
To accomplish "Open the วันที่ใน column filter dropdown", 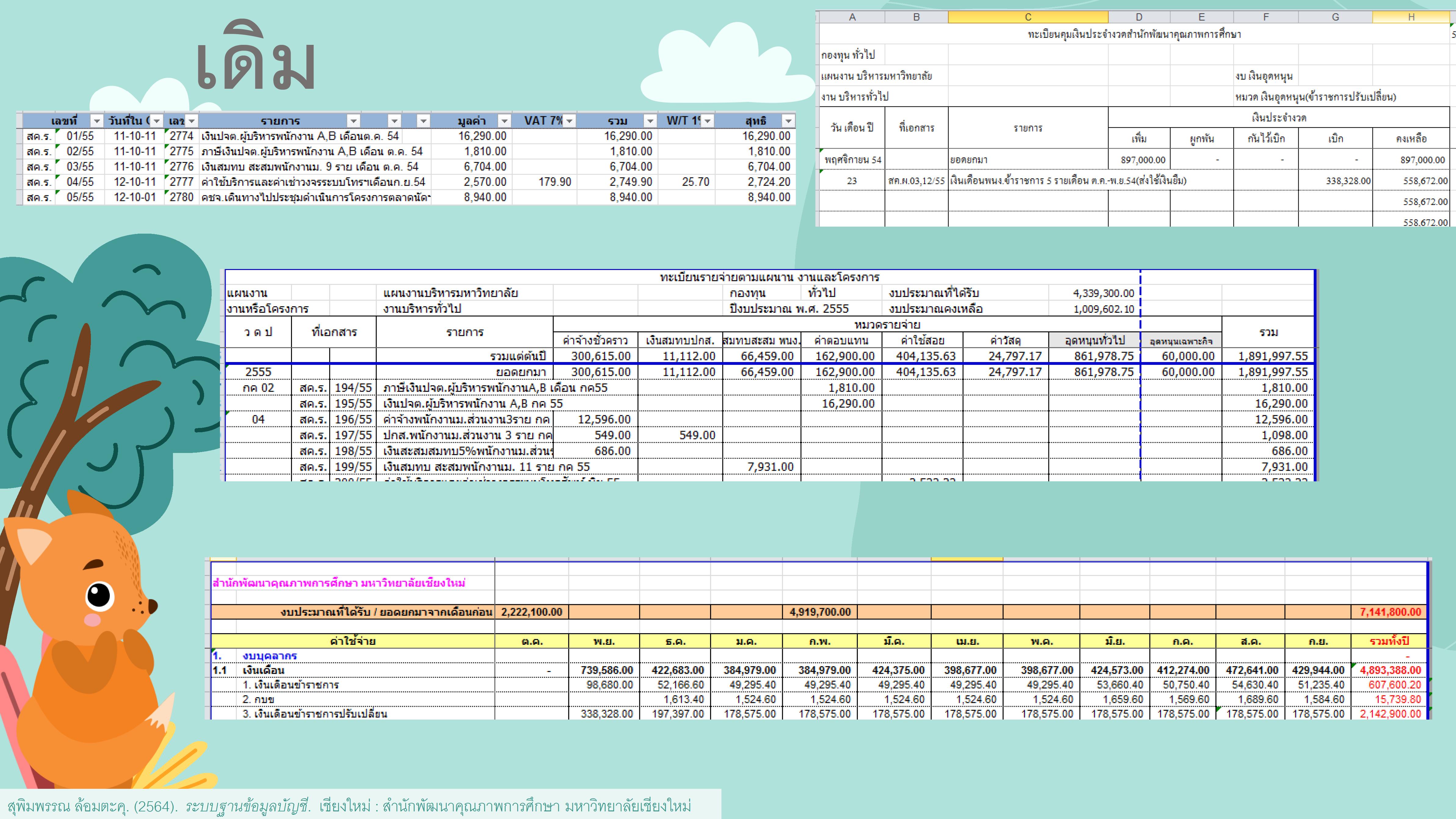I will pos(156,121).
